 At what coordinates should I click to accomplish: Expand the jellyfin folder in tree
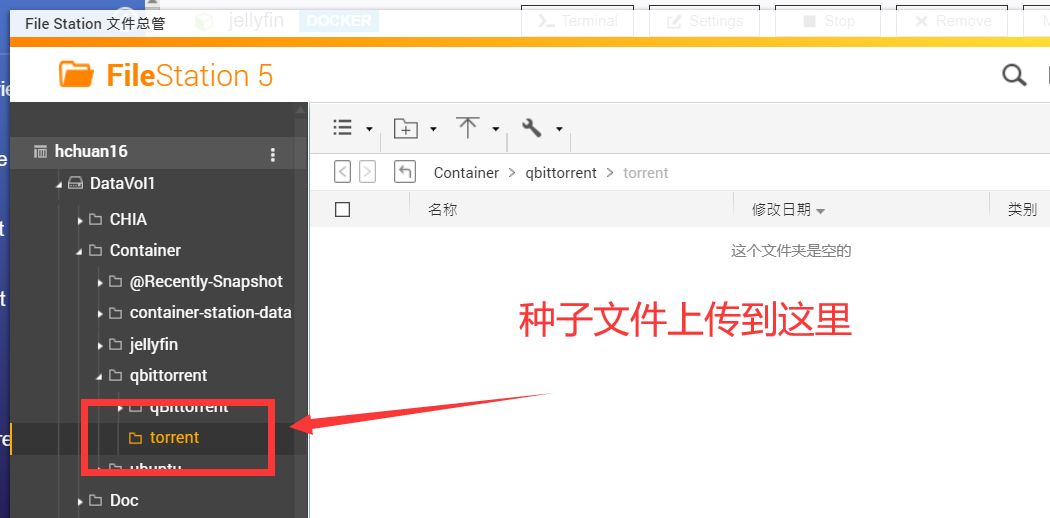coord(100,346)
